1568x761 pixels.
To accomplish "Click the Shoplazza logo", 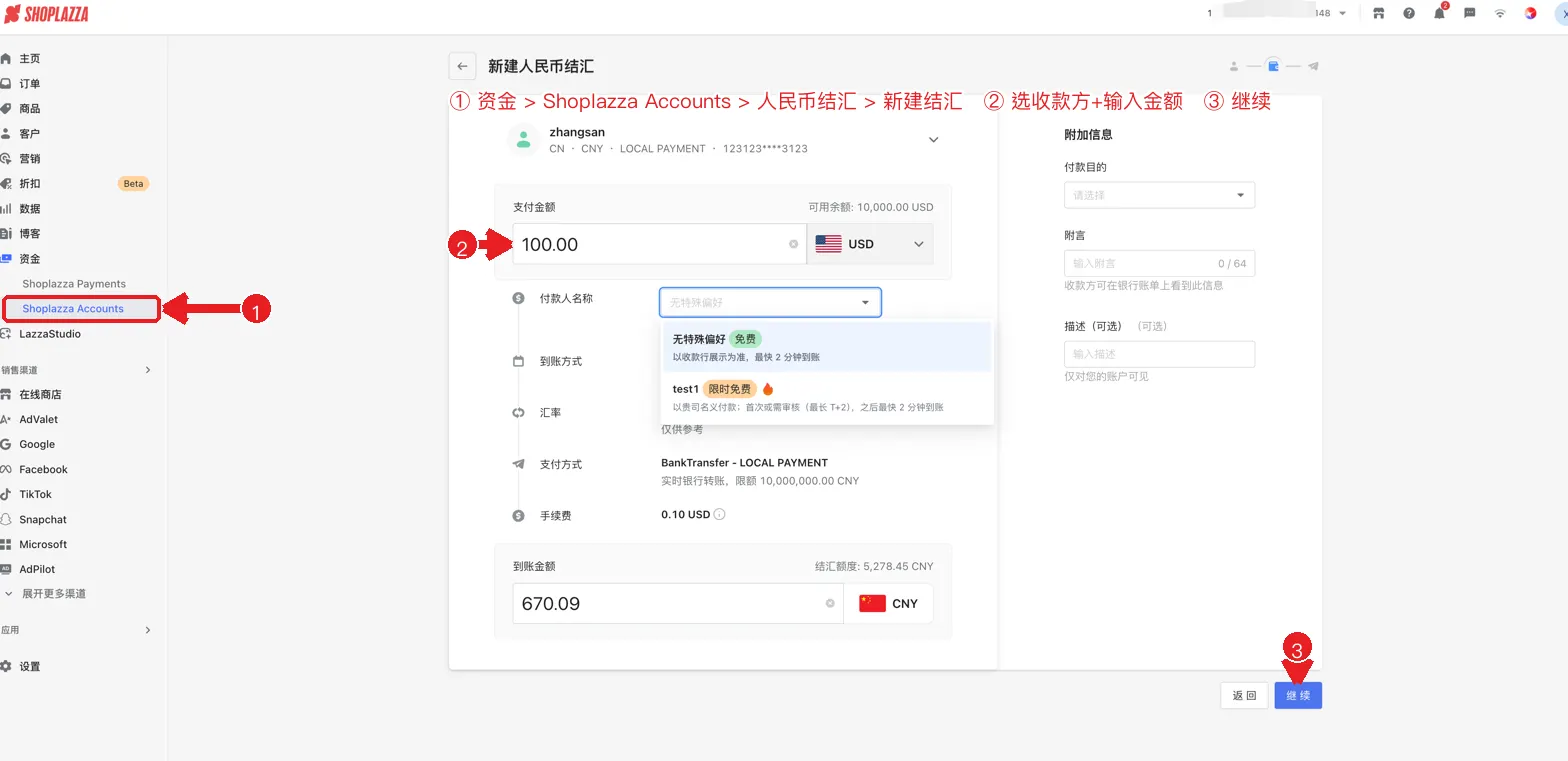I will [x=46, y=14].
